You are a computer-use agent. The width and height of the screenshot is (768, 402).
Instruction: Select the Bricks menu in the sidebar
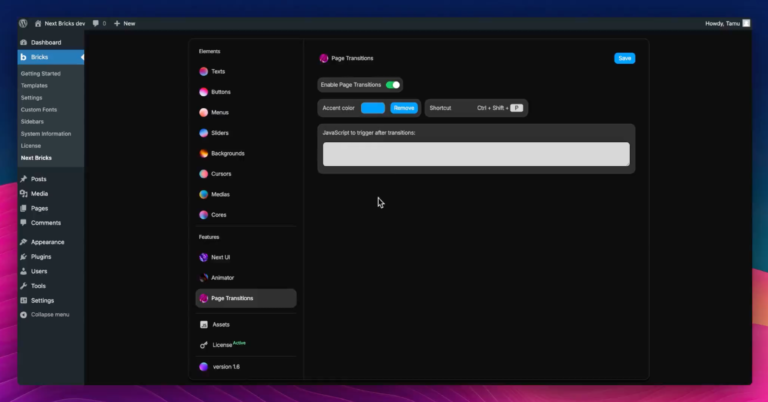(51, 57)
